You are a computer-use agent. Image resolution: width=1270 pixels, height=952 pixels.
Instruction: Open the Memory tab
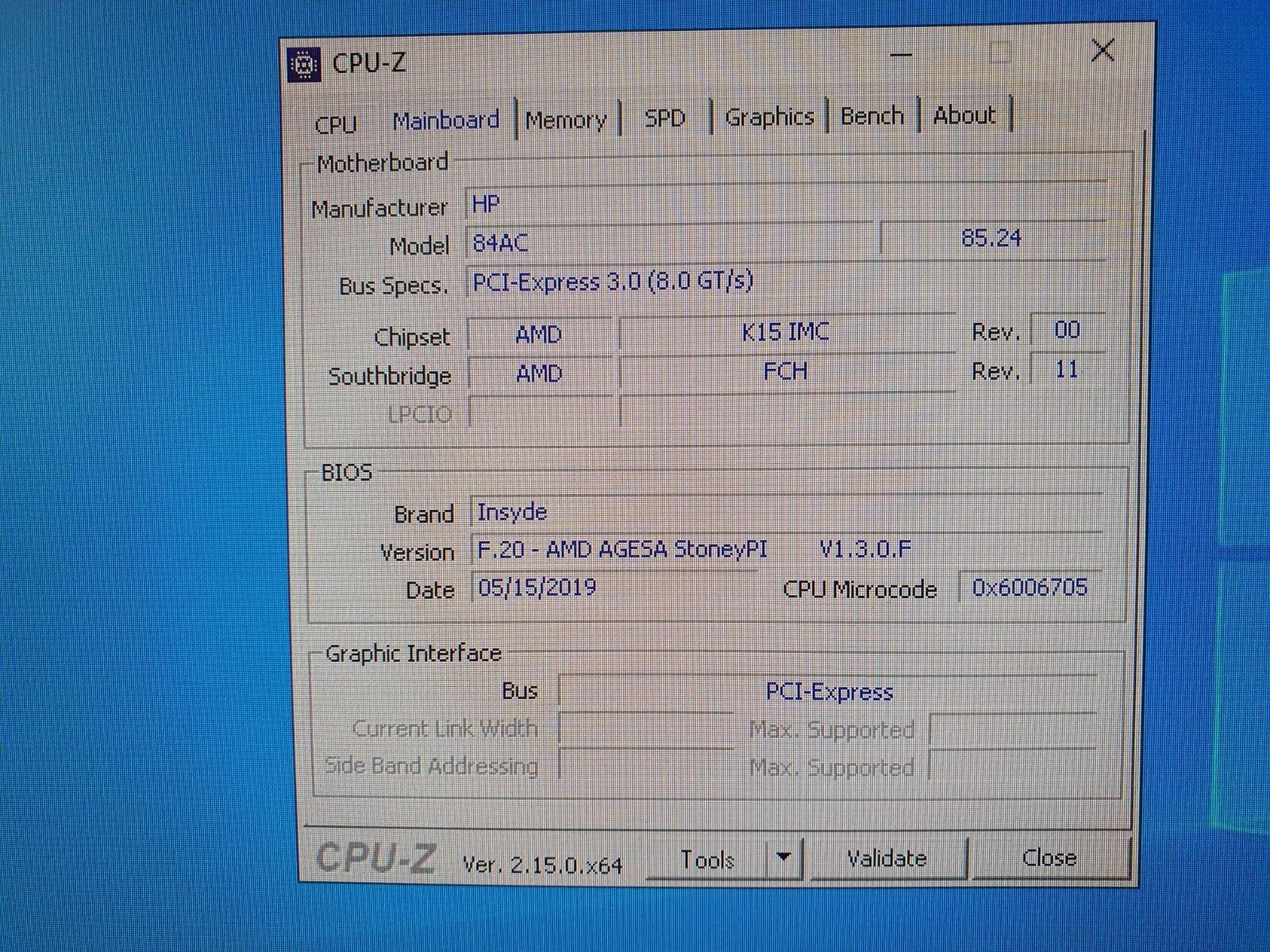[x=566, y=120]
